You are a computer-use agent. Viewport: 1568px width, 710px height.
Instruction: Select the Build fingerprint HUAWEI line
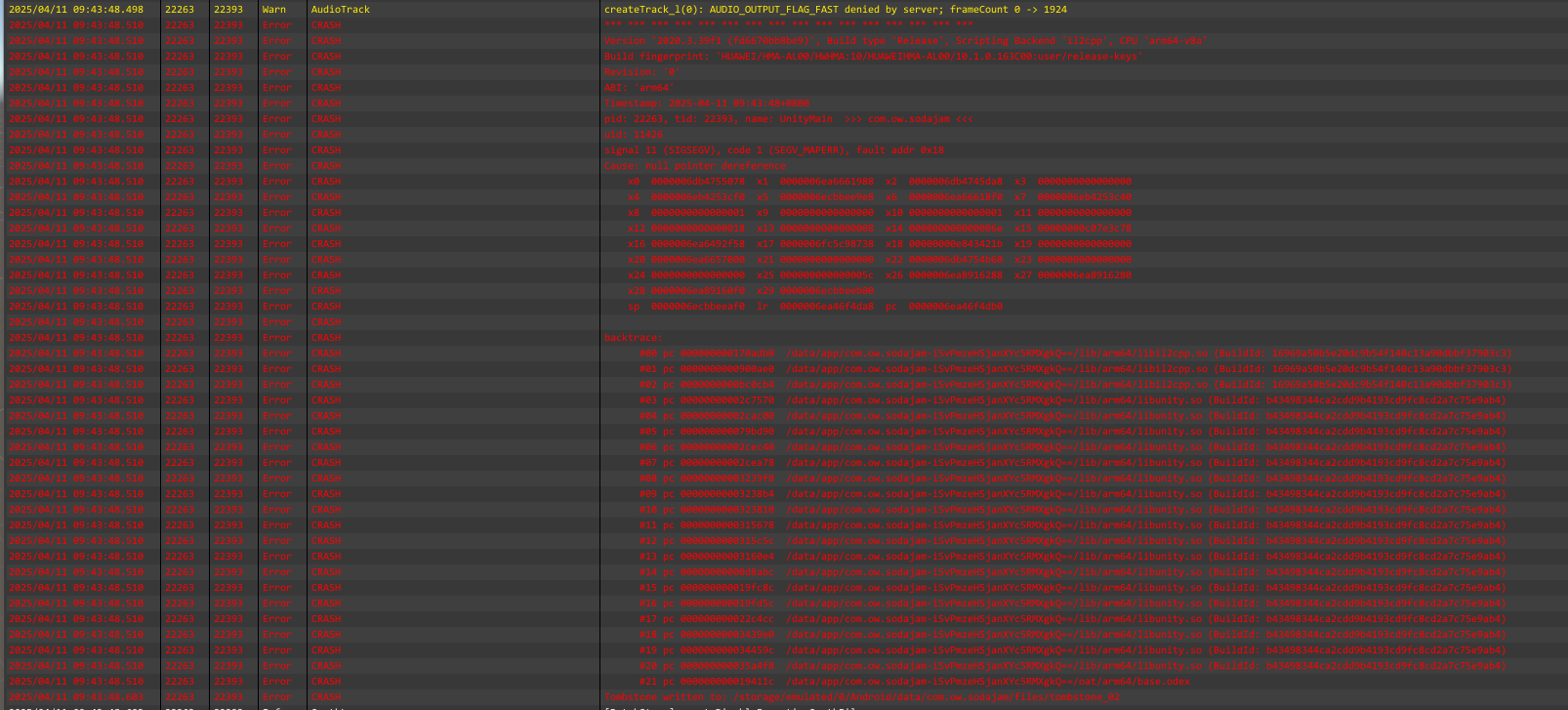click(873, 57)
